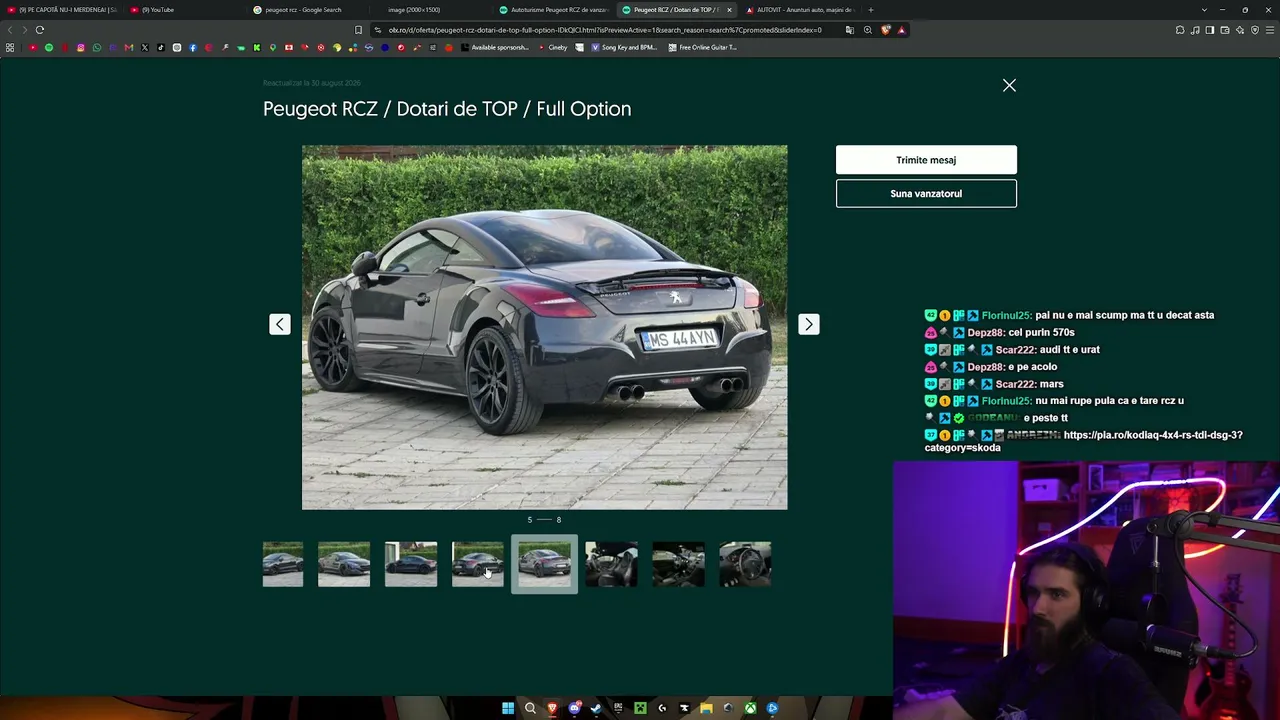Switch to the PE CAPOTĂ NU-I MERDENEA tab

(x=64, y=10)
